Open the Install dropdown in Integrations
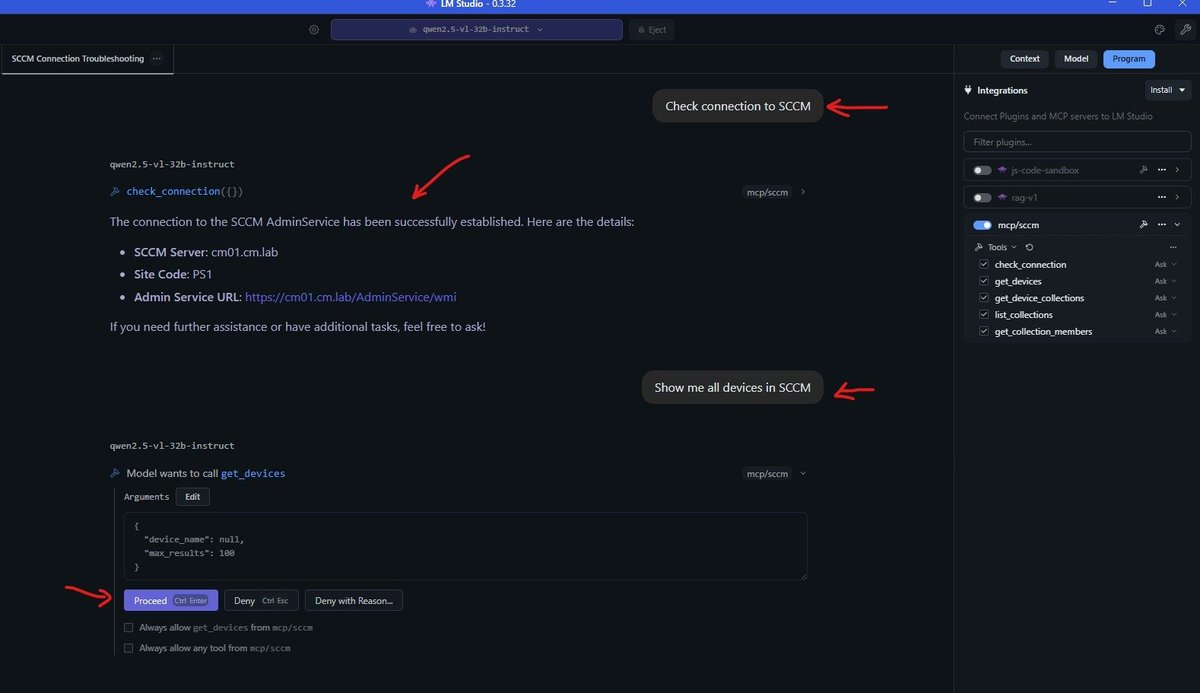This screenshot has height=693, width=1200. [x=1168, y=90]
